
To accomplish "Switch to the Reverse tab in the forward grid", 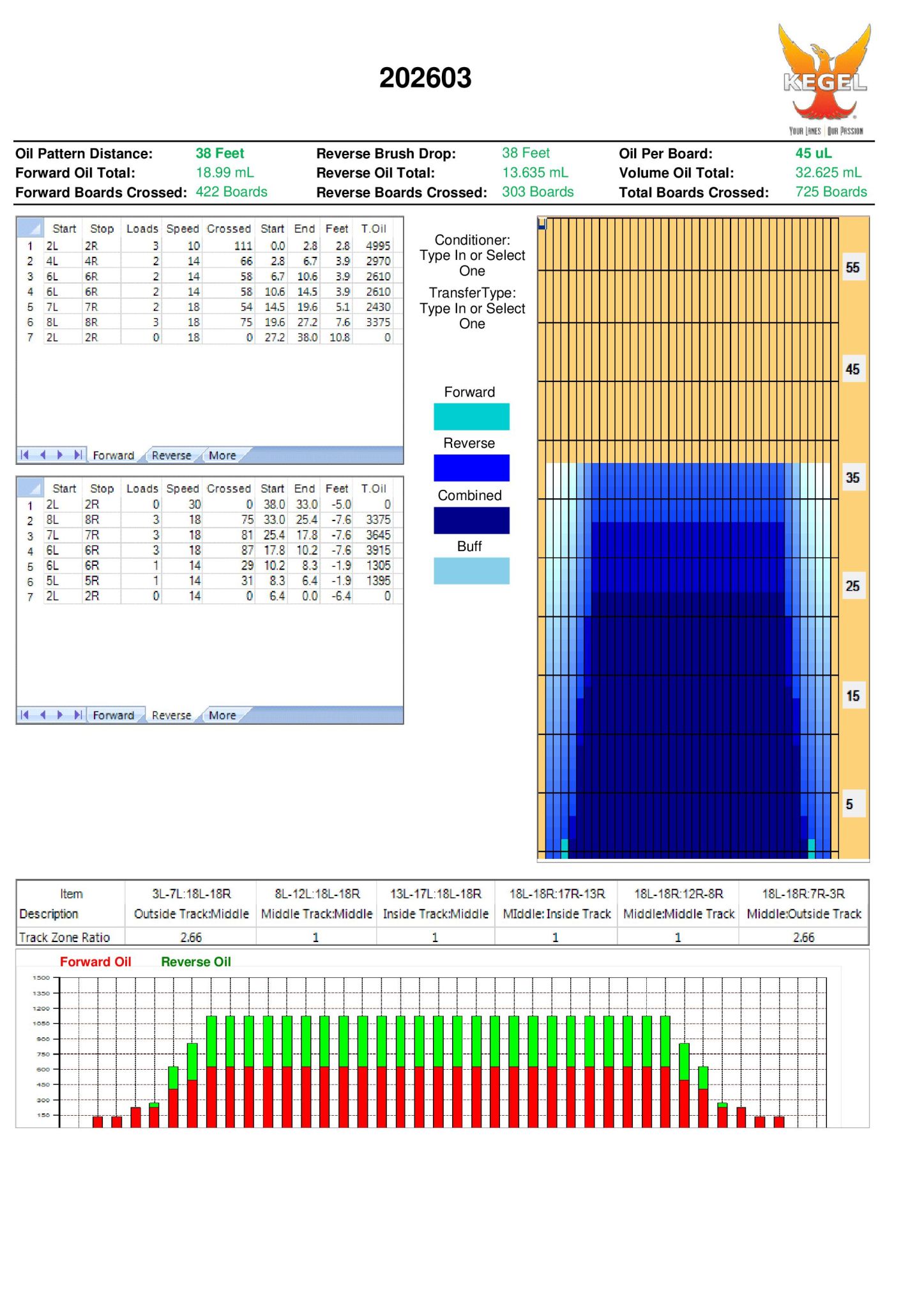I will pos(171,455).
